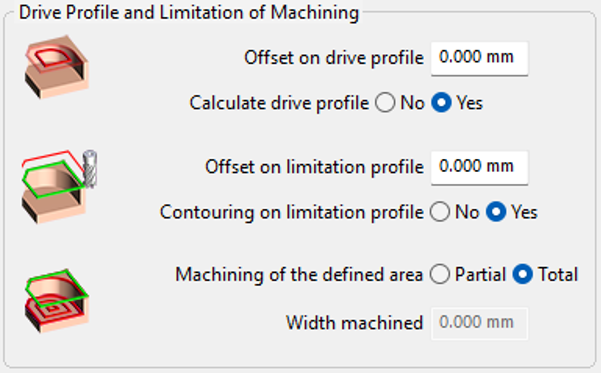
Task: Click the "Offset on drive profile" label
Action: [334, 58]
